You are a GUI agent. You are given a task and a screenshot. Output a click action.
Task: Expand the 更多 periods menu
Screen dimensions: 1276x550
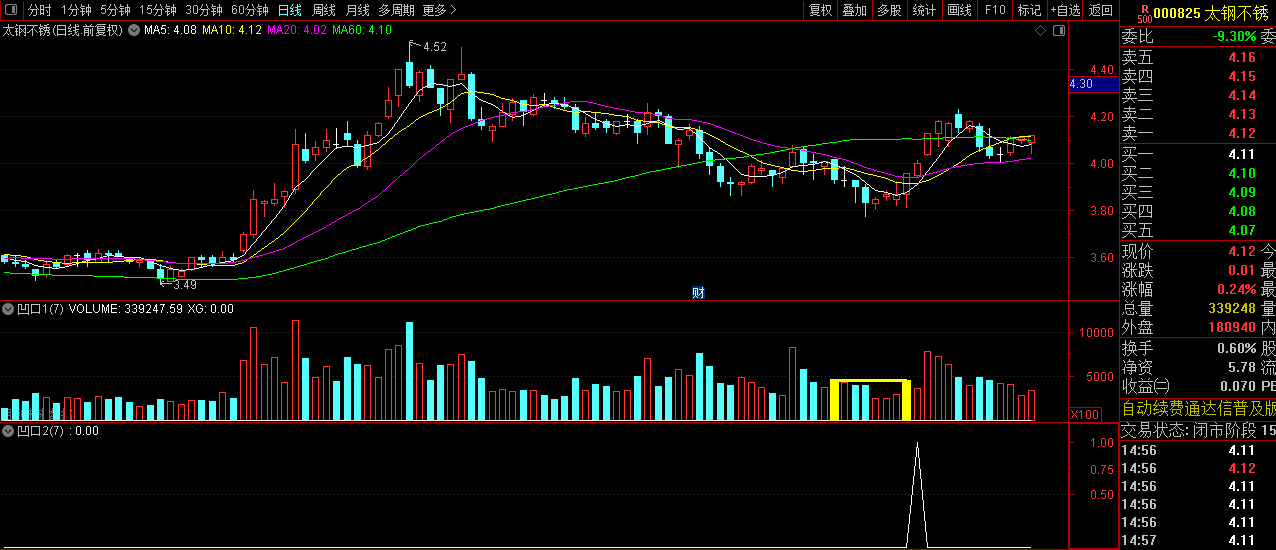pos(439,10)
